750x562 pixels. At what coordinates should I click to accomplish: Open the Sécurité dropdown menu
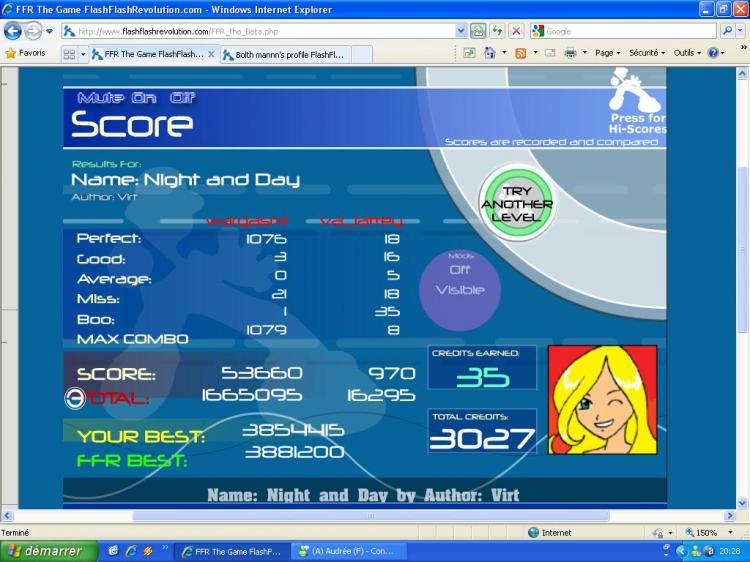click(x=646, y=53)
